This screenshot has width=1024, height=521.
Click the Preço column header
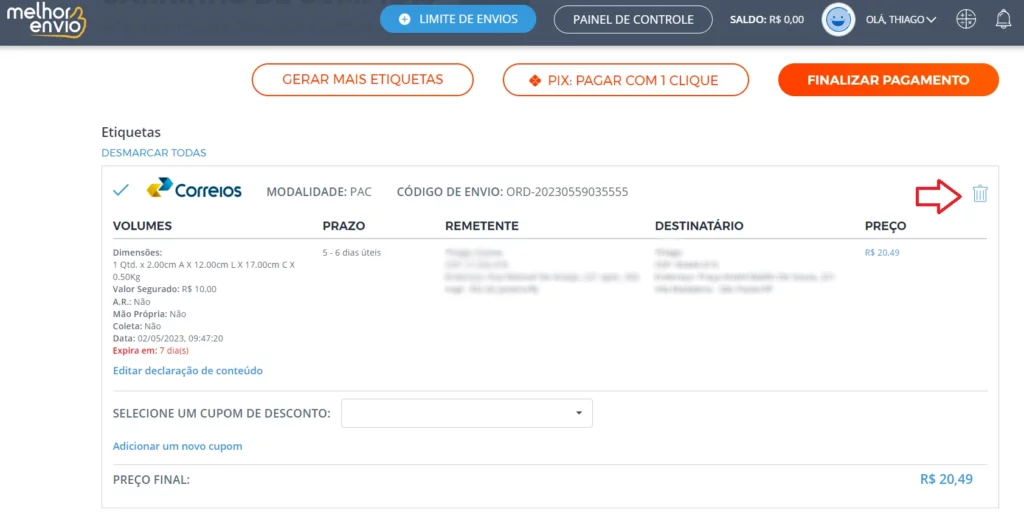886,226
